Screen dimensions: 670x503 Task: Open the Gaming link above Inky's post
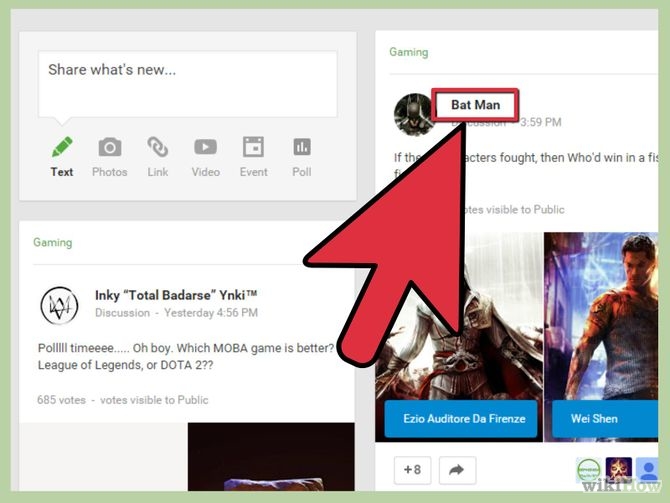53,242
